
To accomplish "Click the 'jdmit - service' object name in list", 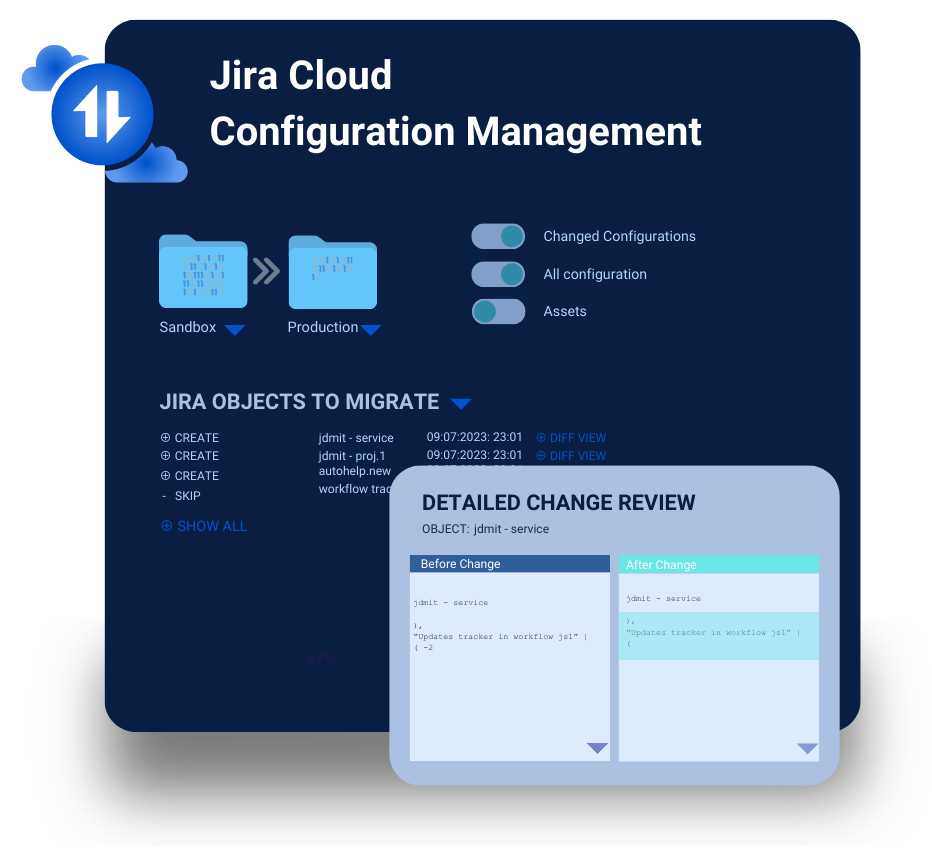I will pyautogui.click(x=356, y=438).
